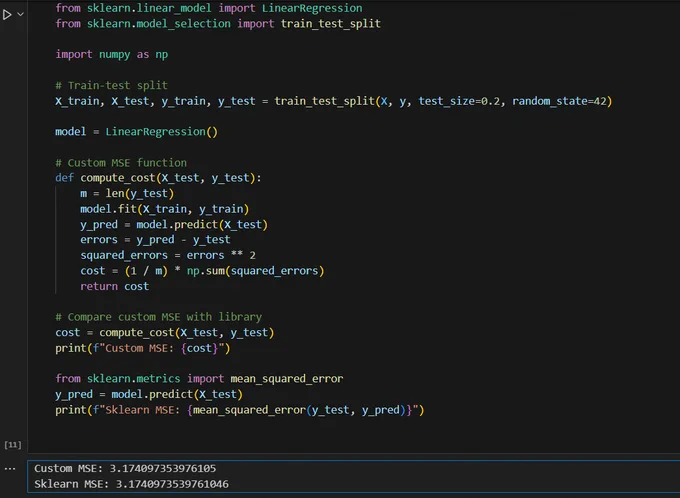
Task: Click 'cost = compute_cost(X_test, y_test)' line
Action: (x=164, y=333)
